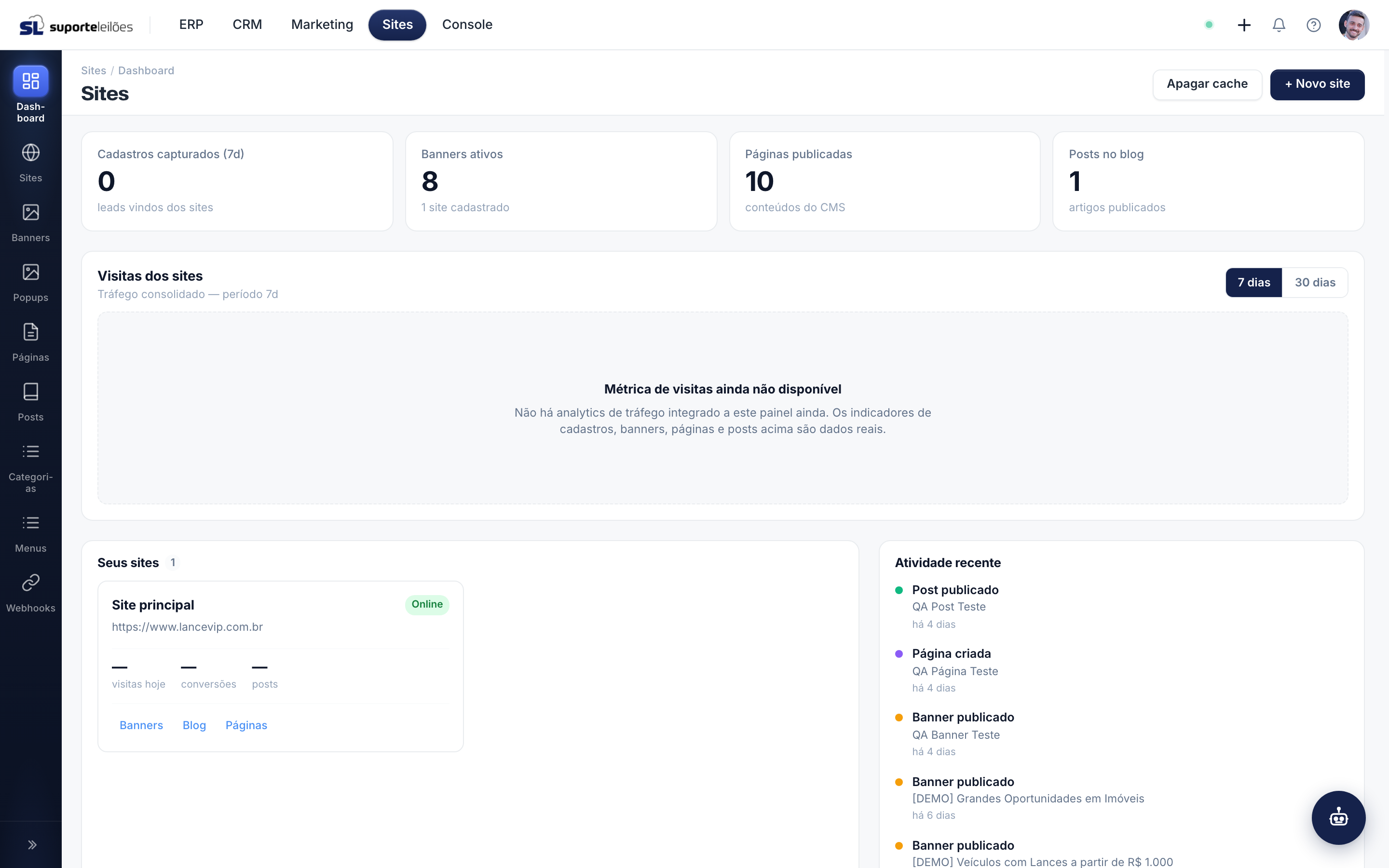
Task: Open the help question-mark icon
Action: [x=1313, y=25]
